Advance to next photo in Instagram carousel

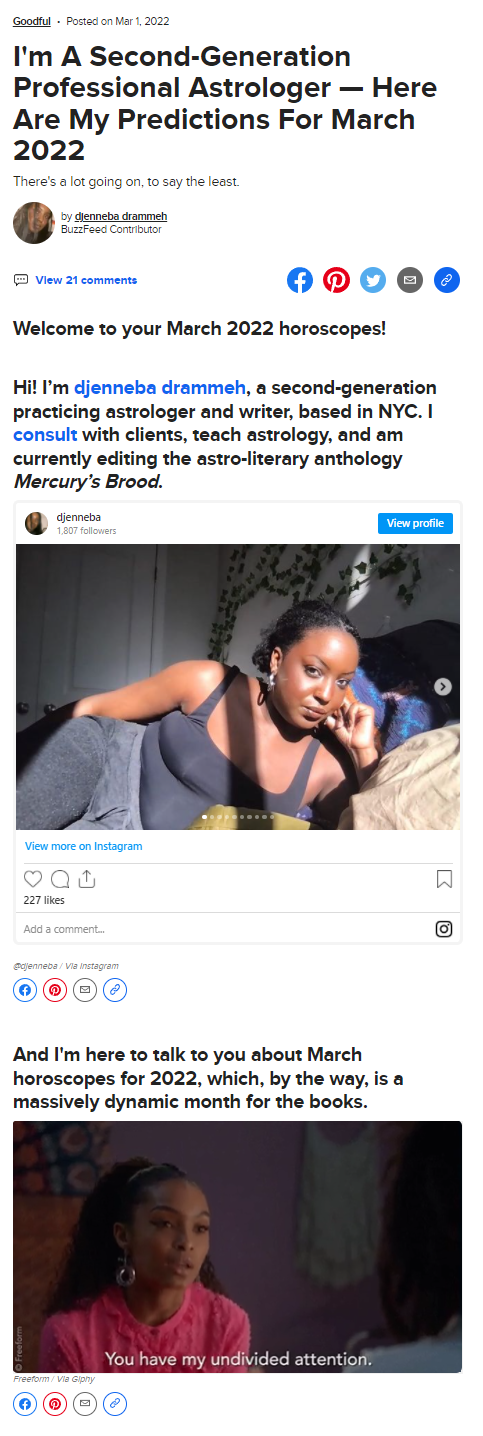[x=444, y=687]
